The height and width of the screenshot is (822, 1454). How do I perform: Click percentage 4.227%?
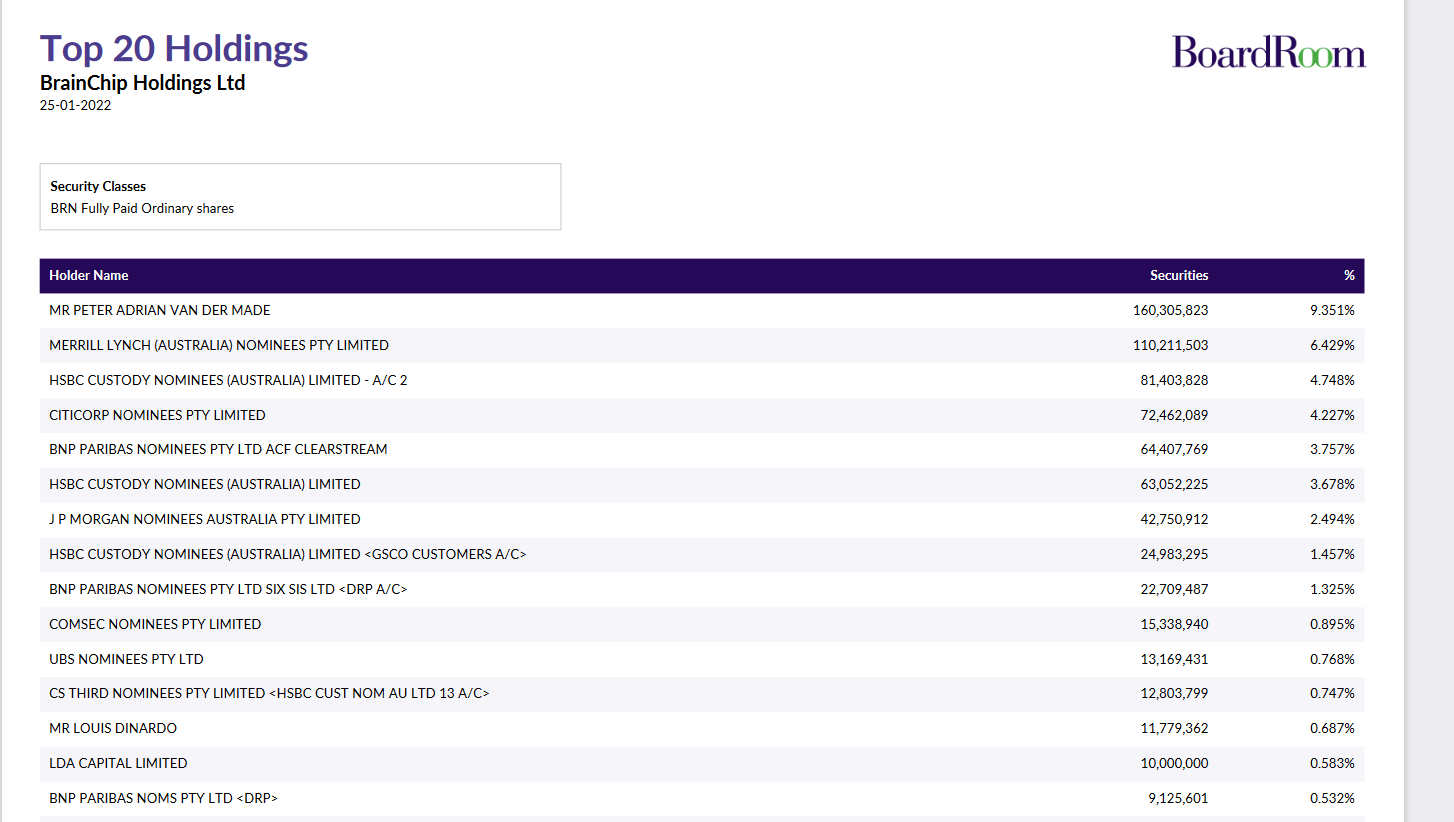tap(1332, 415)
